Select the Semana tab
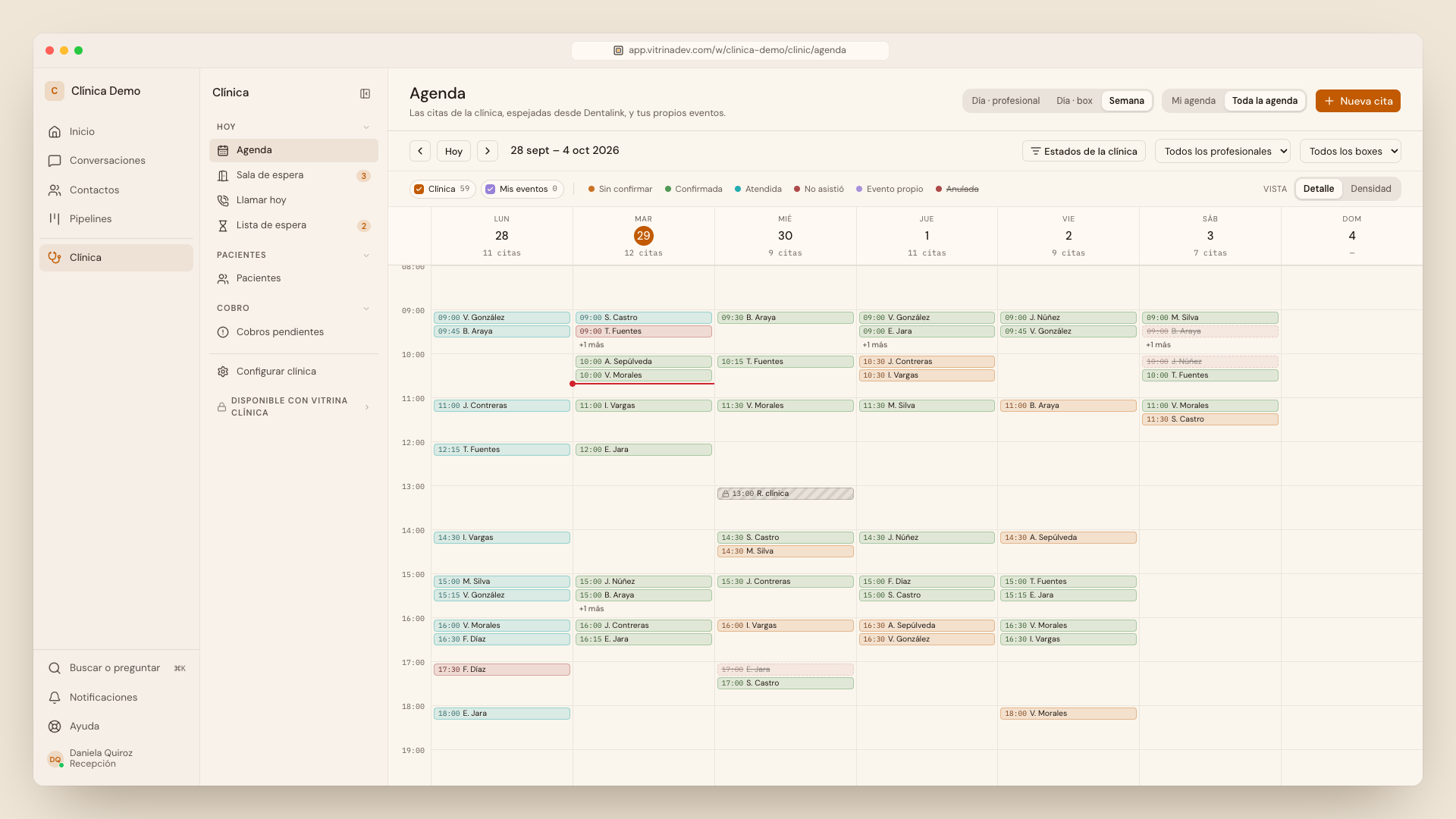Screen dimensions: 1456x819 (1126, 101)
